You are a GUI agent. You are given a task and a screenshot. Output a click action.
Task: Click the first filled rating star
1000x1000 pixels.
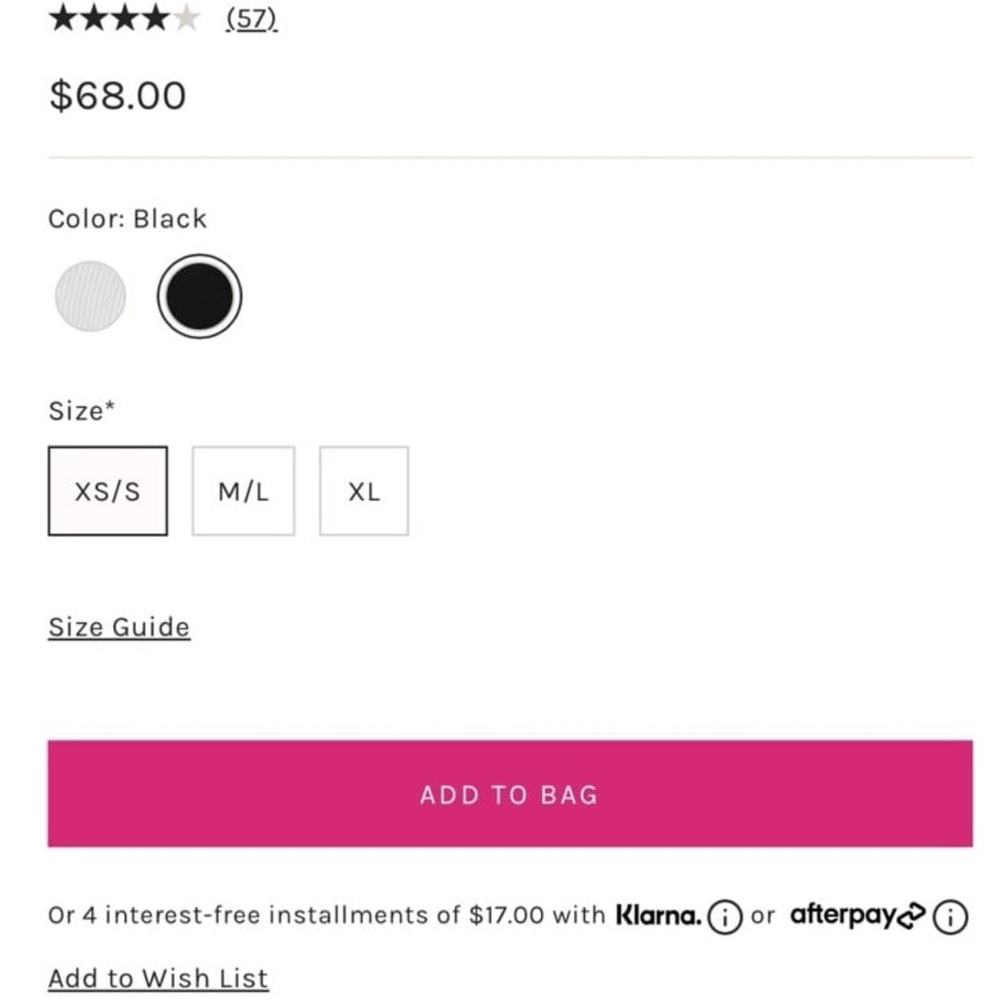pos(62,17)
